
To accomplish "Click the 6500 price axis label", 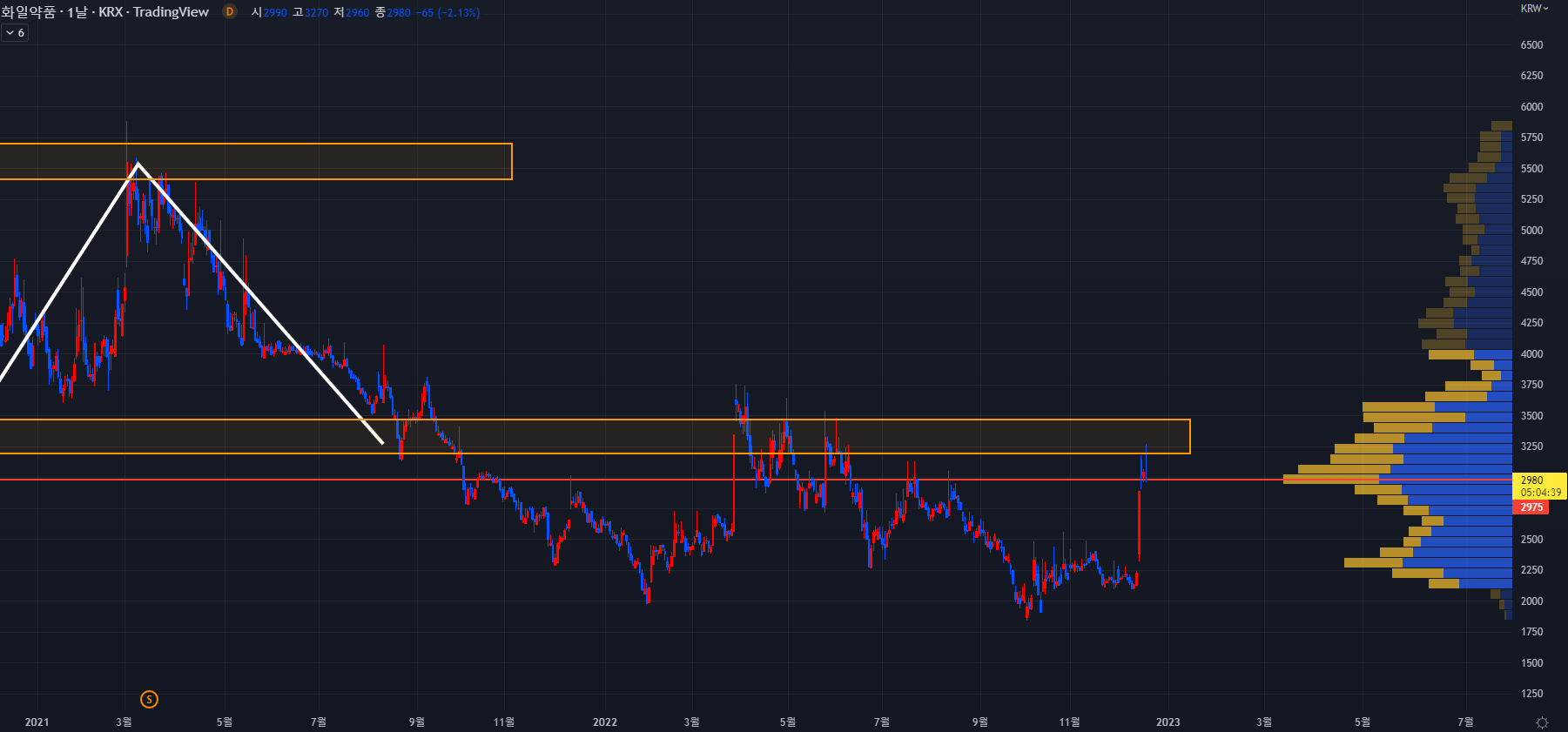I will (x=1531, y=45).
